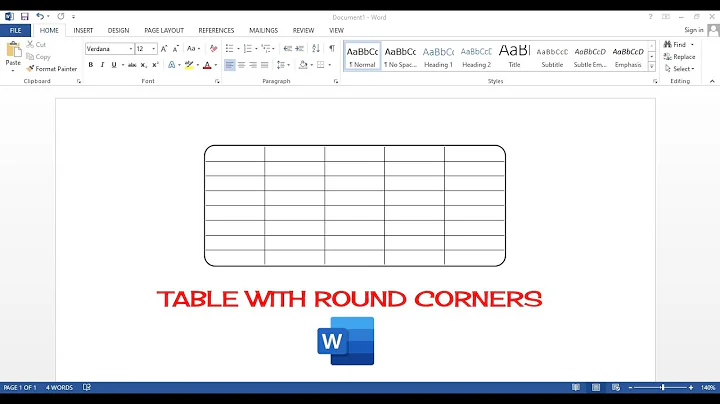Toggle Italic formatting
The width and height of the screenshot is (720, 404).
click(102, 65)
